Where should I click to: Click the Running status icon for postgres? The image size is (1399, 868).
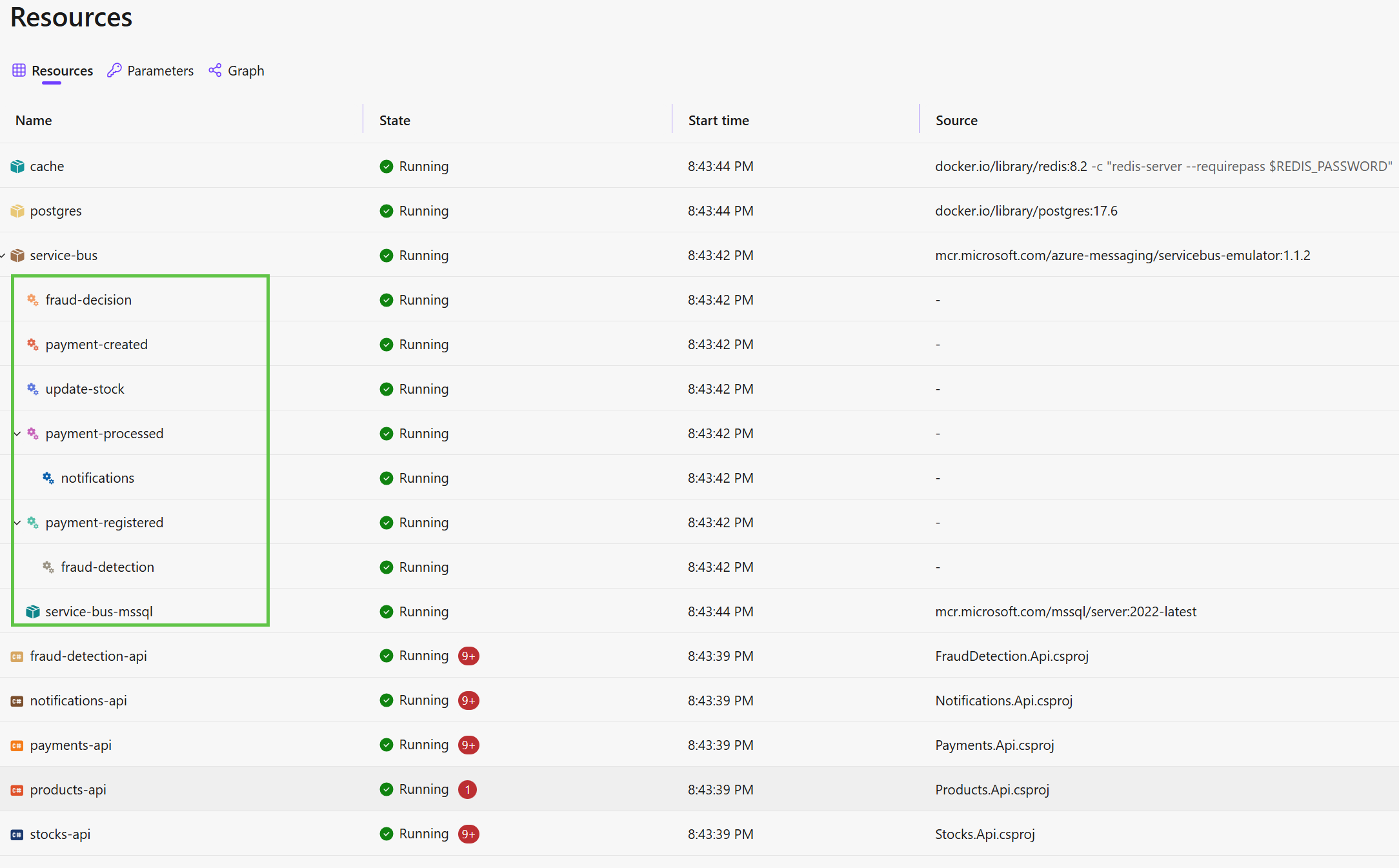[x=386, y=210]
